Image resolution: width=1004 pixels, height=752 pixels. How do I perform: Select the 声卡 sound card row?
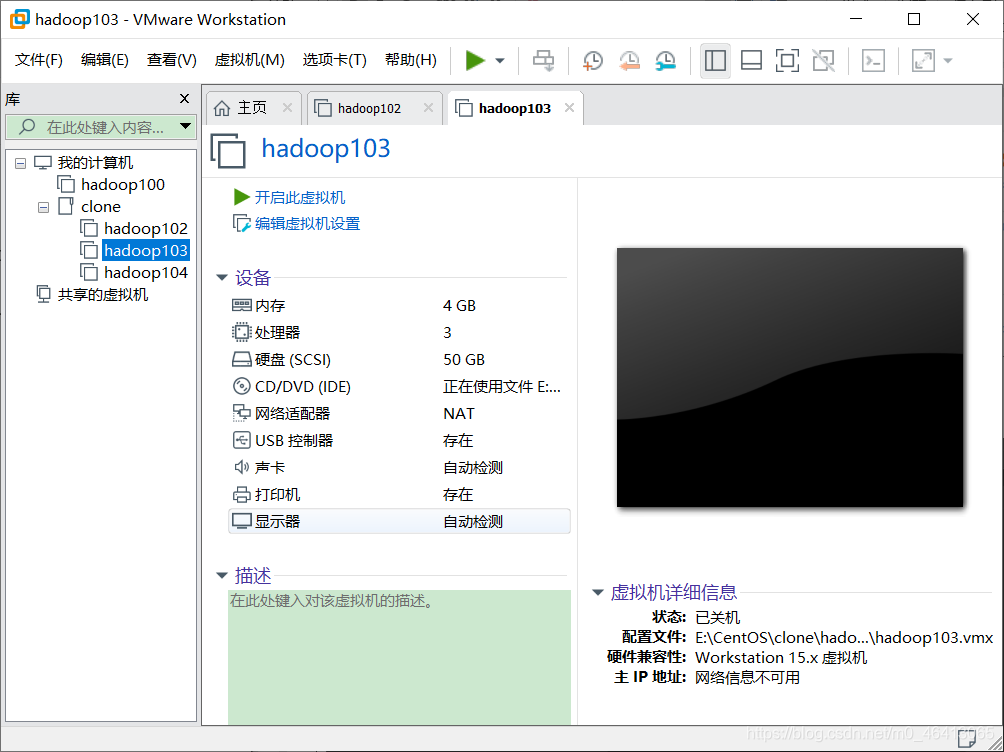pos(399,468)
